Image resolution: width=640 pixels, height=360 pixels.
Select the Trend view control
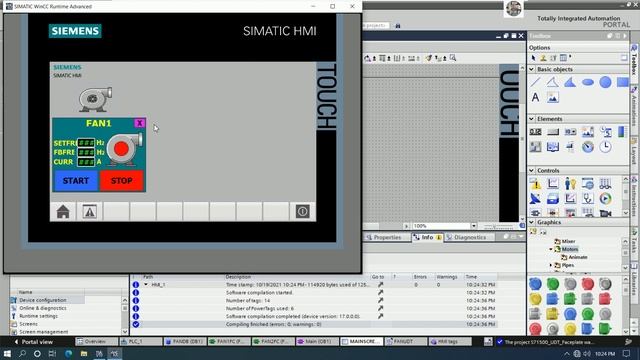click(x=553, y=184)
